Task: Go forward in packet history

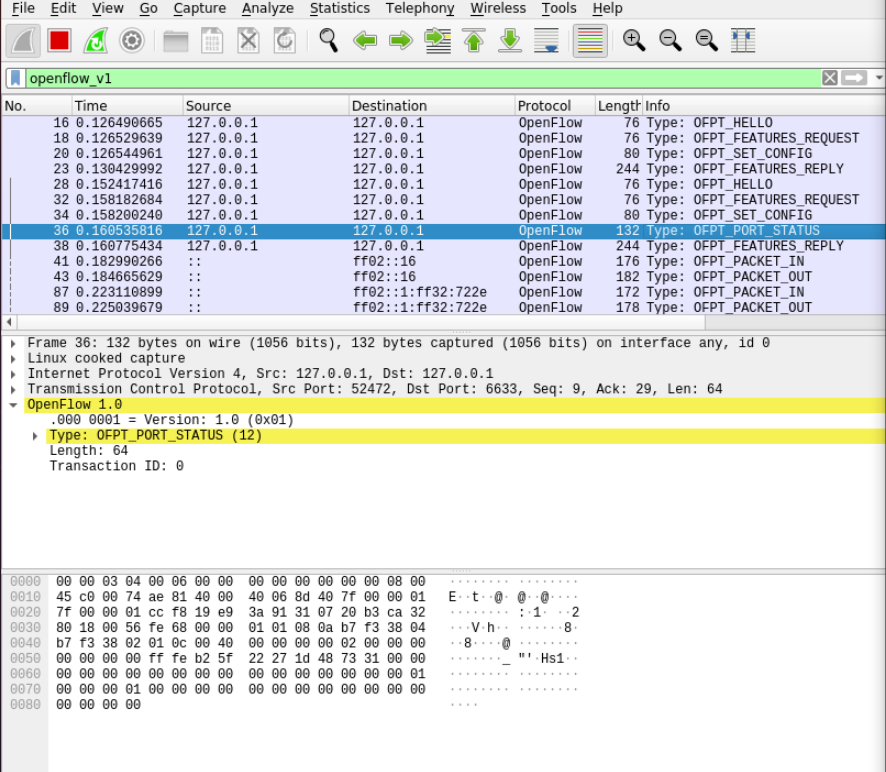Action: 401,41
